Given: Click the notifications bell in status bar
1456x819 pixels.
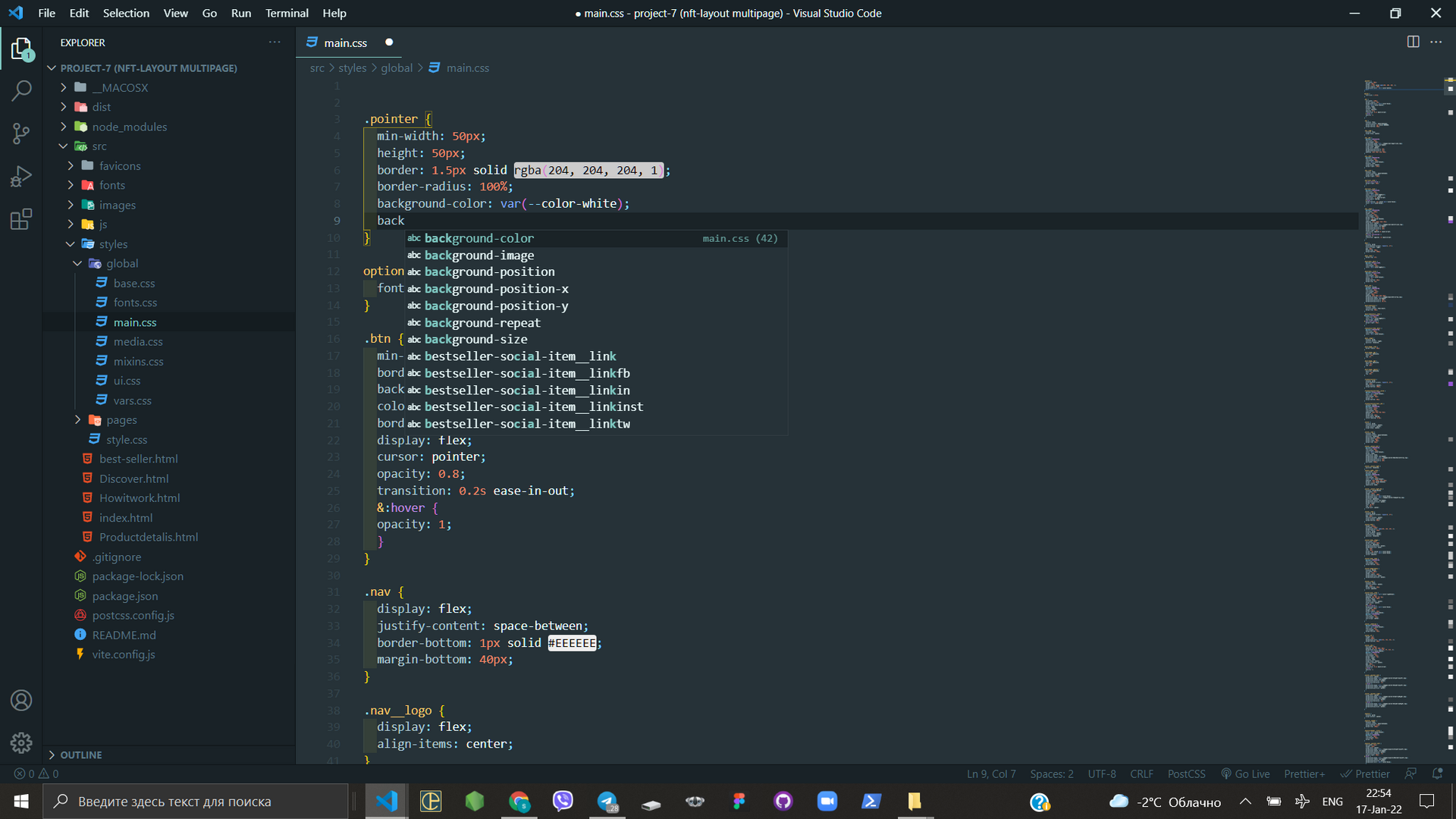Looking at the screenshot, I should click(x=1437, y=773).
